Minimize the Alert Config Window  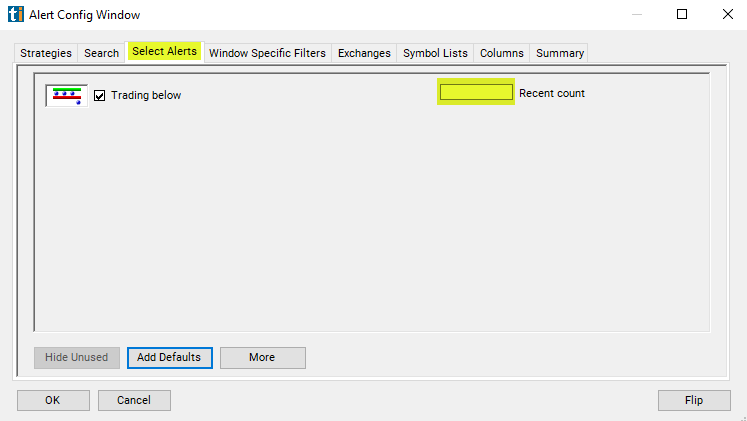coord(637,14)
